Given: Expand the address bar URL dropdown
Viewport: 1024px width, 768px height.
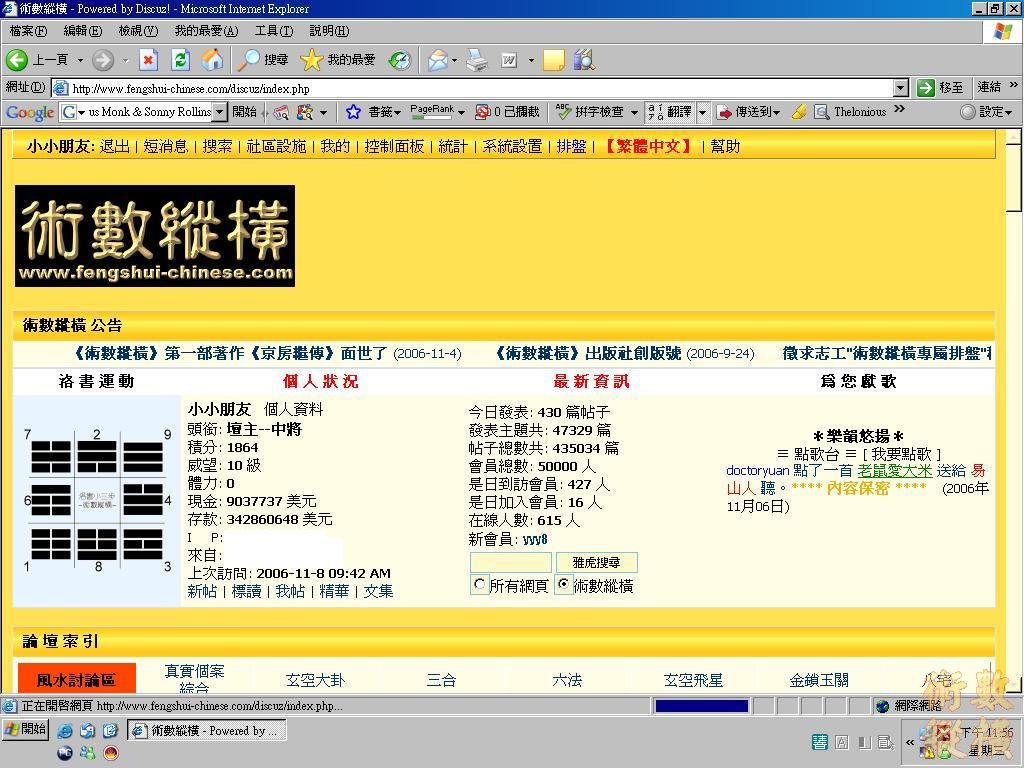Looking at the screenshot, I should (x=900, y=88).
